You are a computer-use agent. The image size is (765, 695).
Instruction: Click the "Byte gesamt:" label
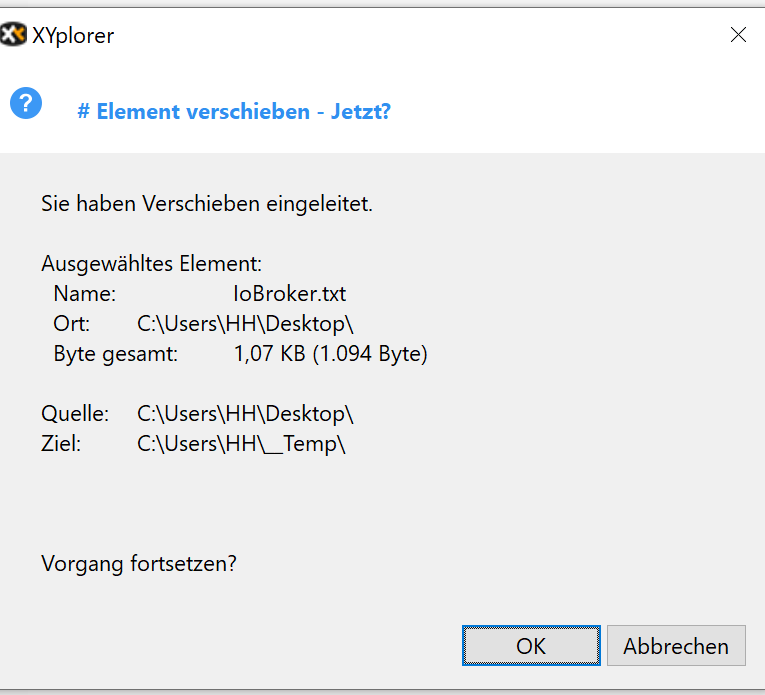pos(115,354)
